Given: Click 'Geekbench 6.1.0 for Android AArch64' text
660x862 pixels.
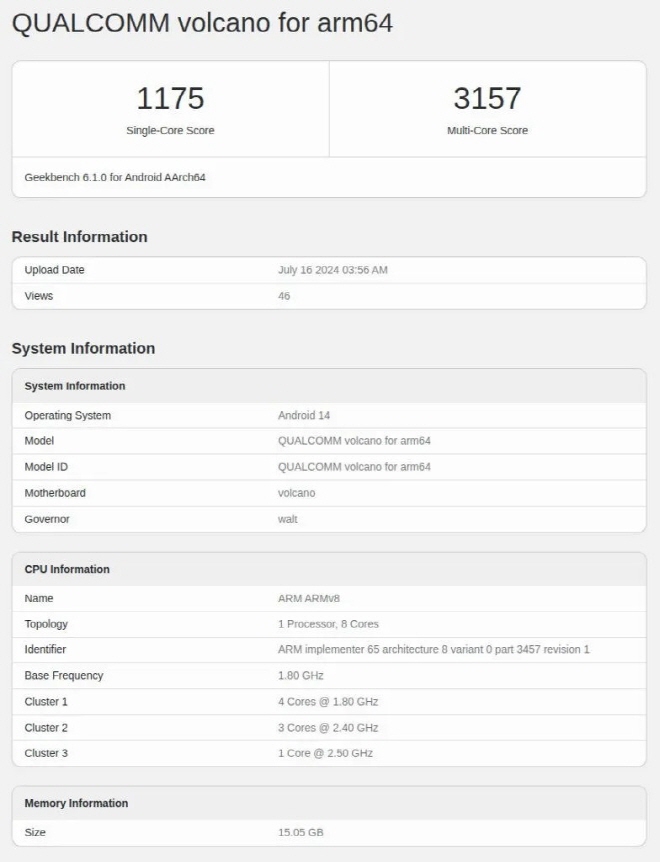Looking at the screenshot, I should point(115,178).
